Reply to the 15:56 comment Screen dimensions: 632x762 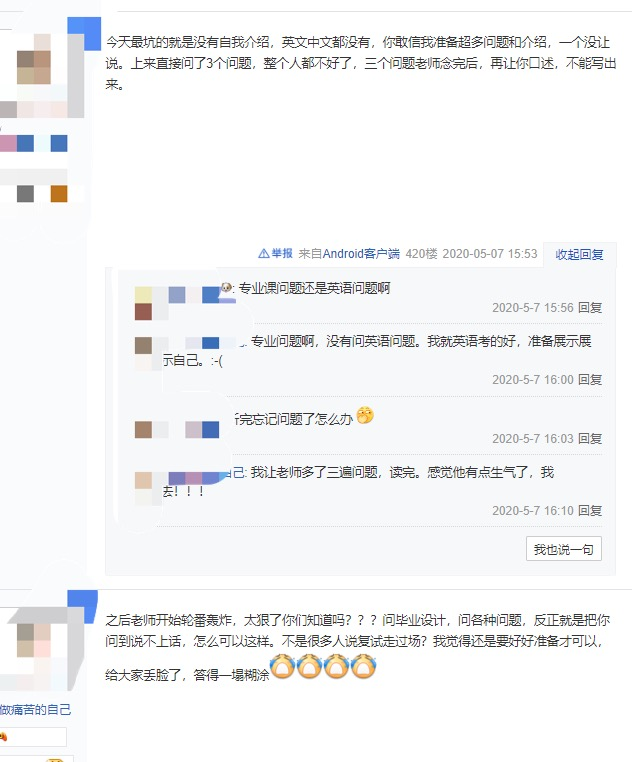pos(590,308)
